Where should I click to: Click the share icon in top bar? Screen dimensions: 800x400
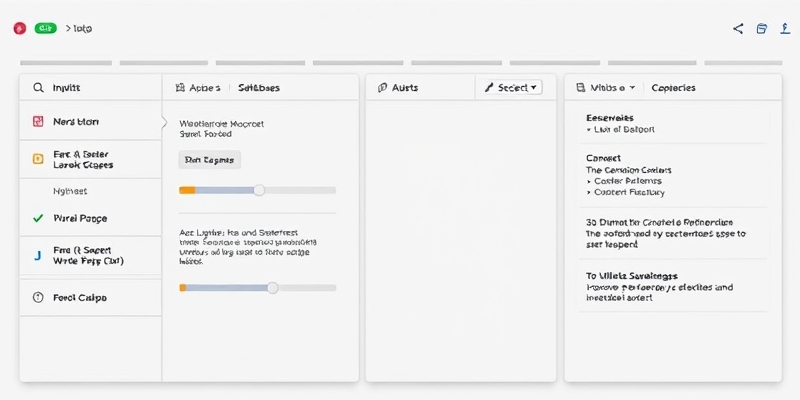point(738,29)
